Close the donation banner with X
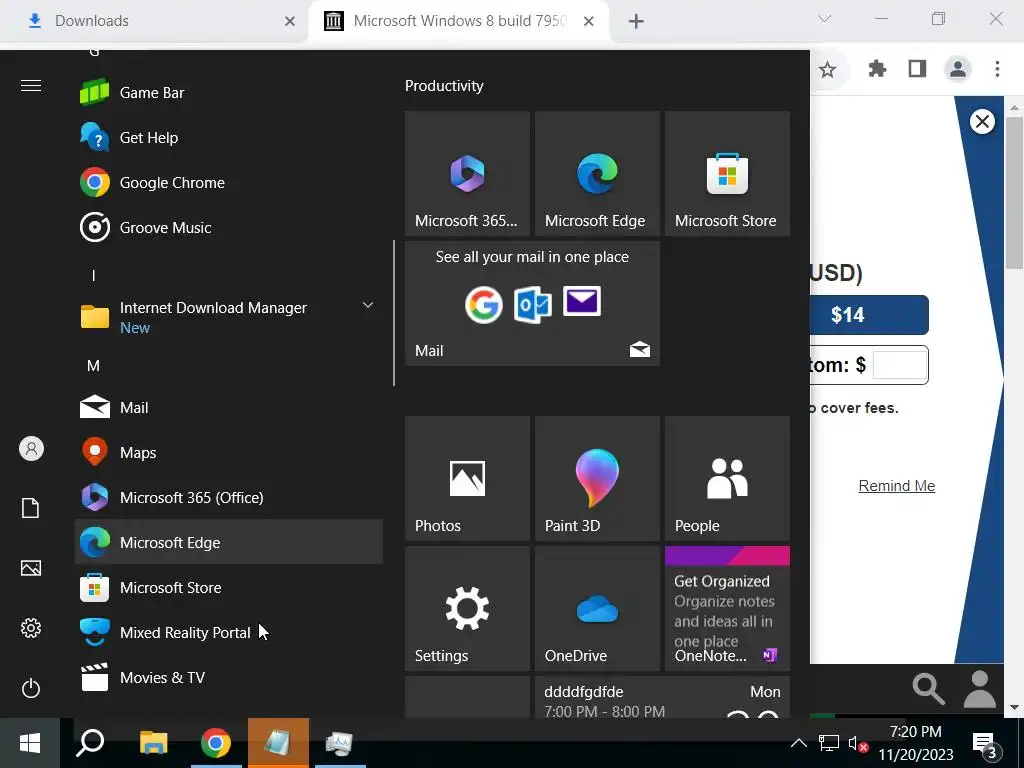This screenshot has height=768, width=1024. click(x=982, y=121)
